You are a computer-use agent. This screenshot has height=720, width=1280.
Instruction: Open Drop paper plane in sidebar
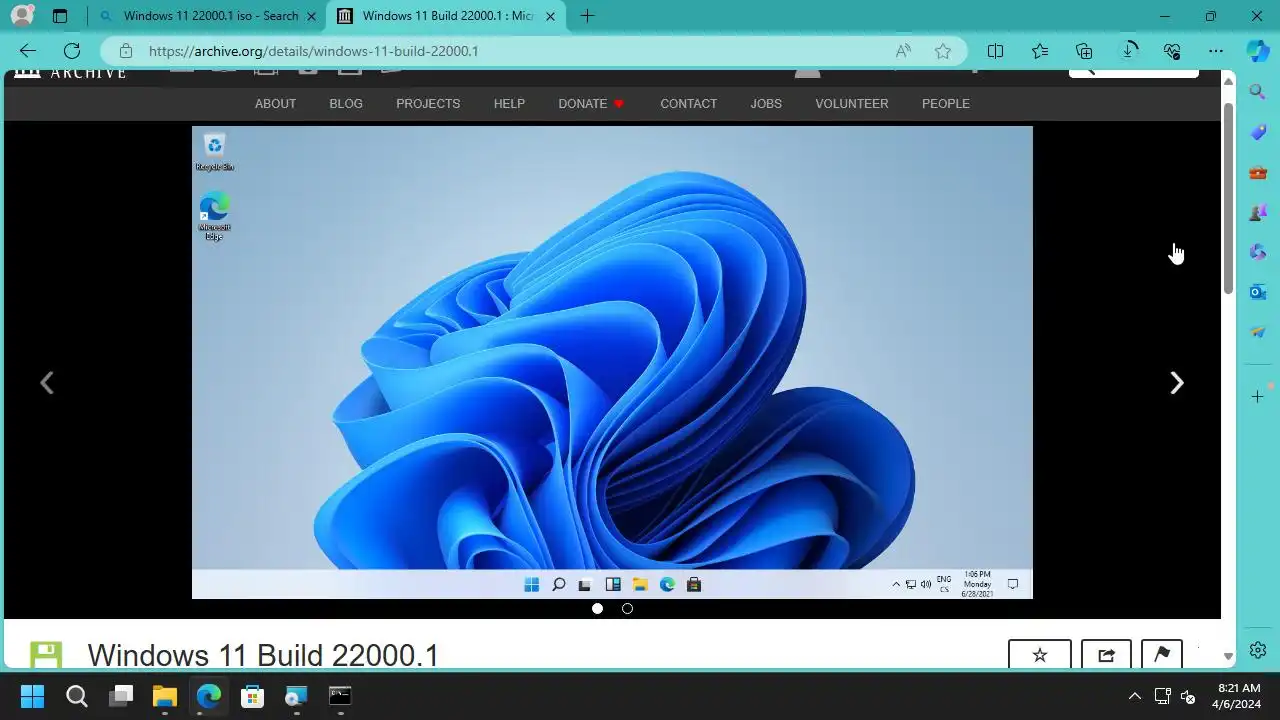tap(1258, 332)
